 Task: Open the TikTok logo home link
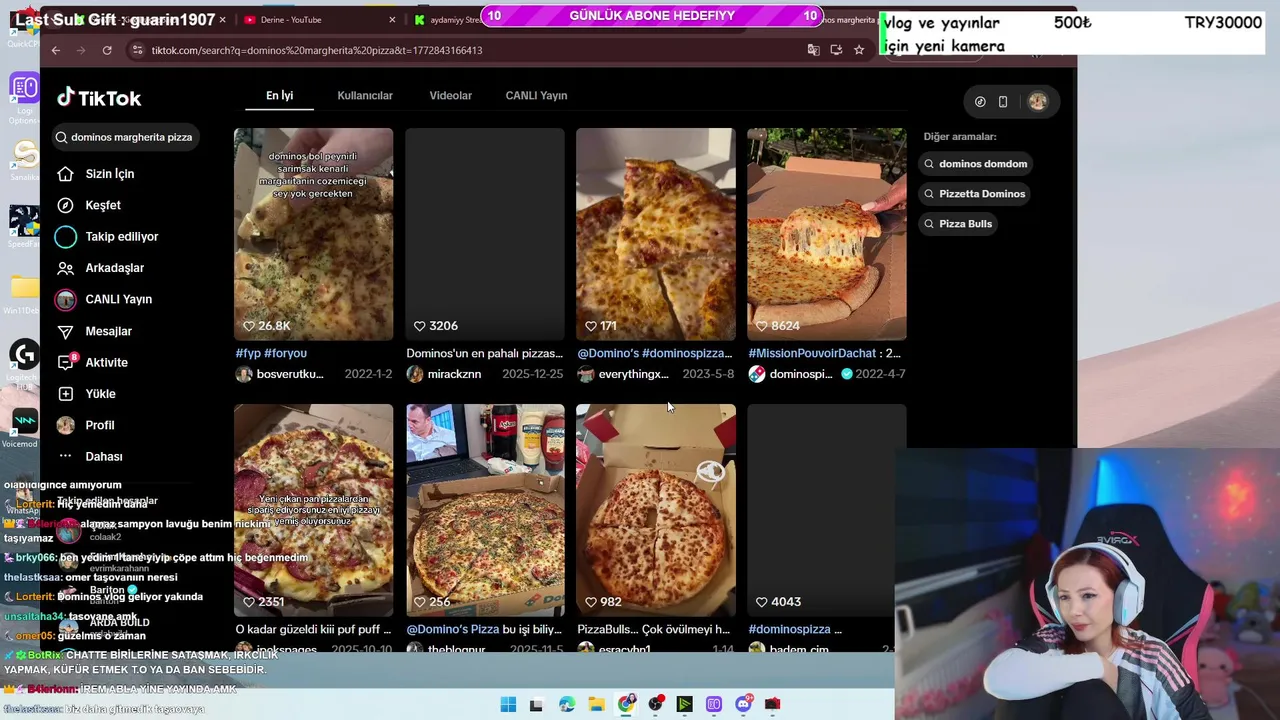click(x=99, y=97)
